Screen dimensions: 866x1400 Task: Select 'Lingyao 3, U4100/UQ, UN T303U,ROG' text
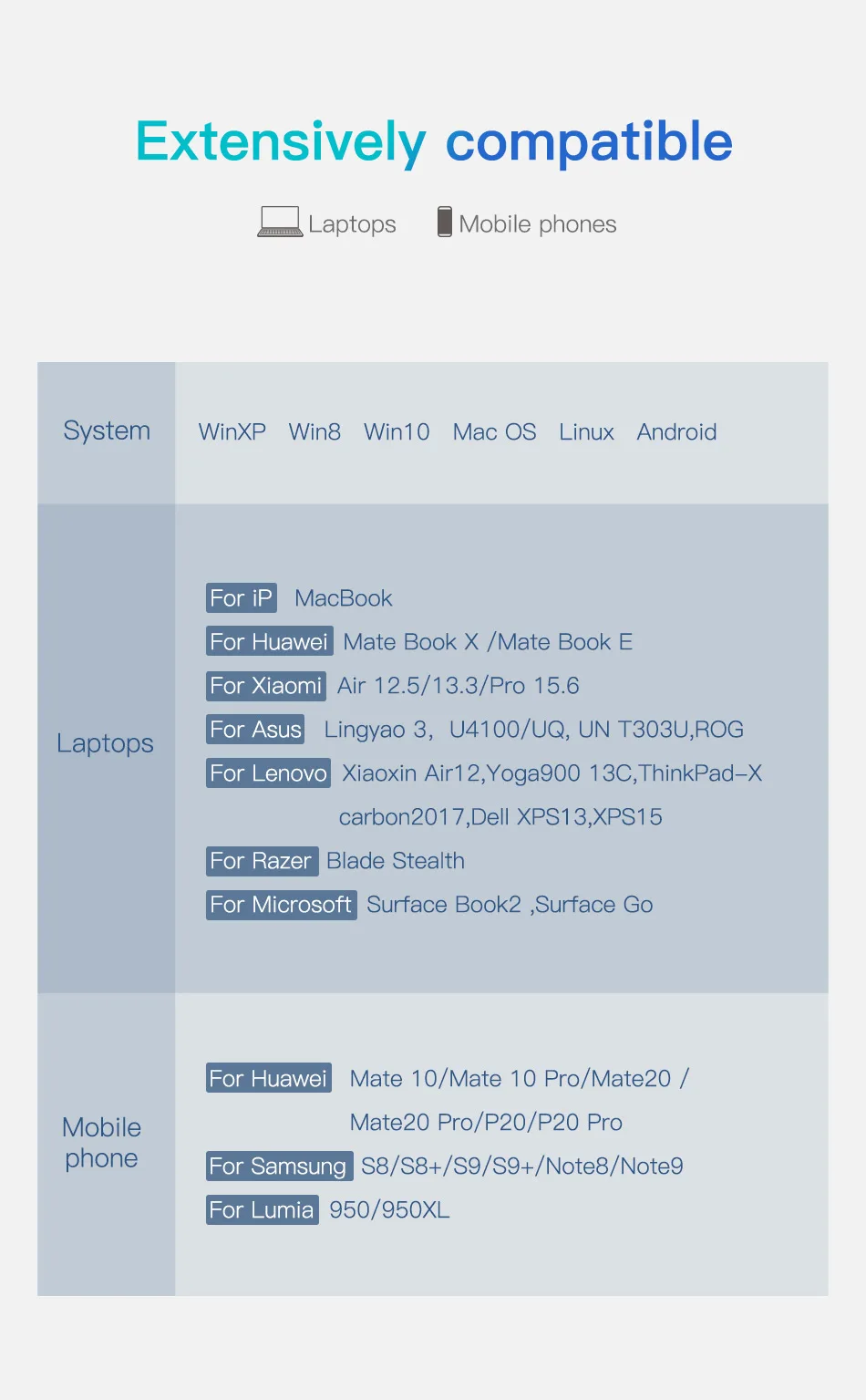pos(534,730)
